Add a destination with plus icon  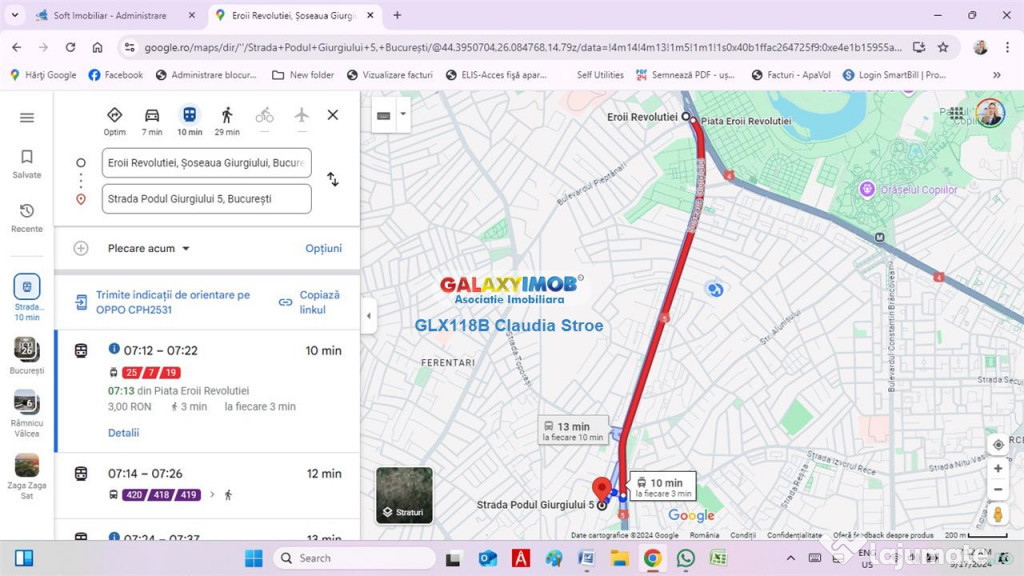pos(80,248)
